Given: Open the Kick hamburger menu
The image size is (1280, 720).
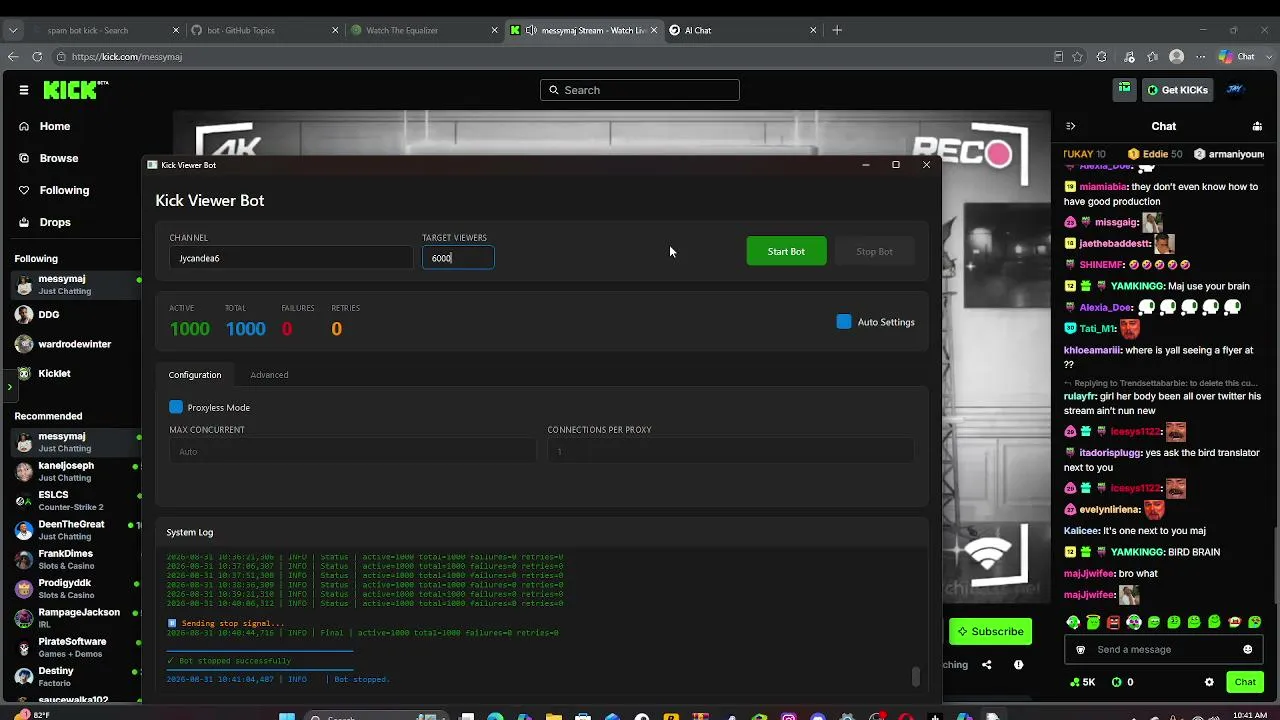Looking at the screenshot, I should coord(24,90).
